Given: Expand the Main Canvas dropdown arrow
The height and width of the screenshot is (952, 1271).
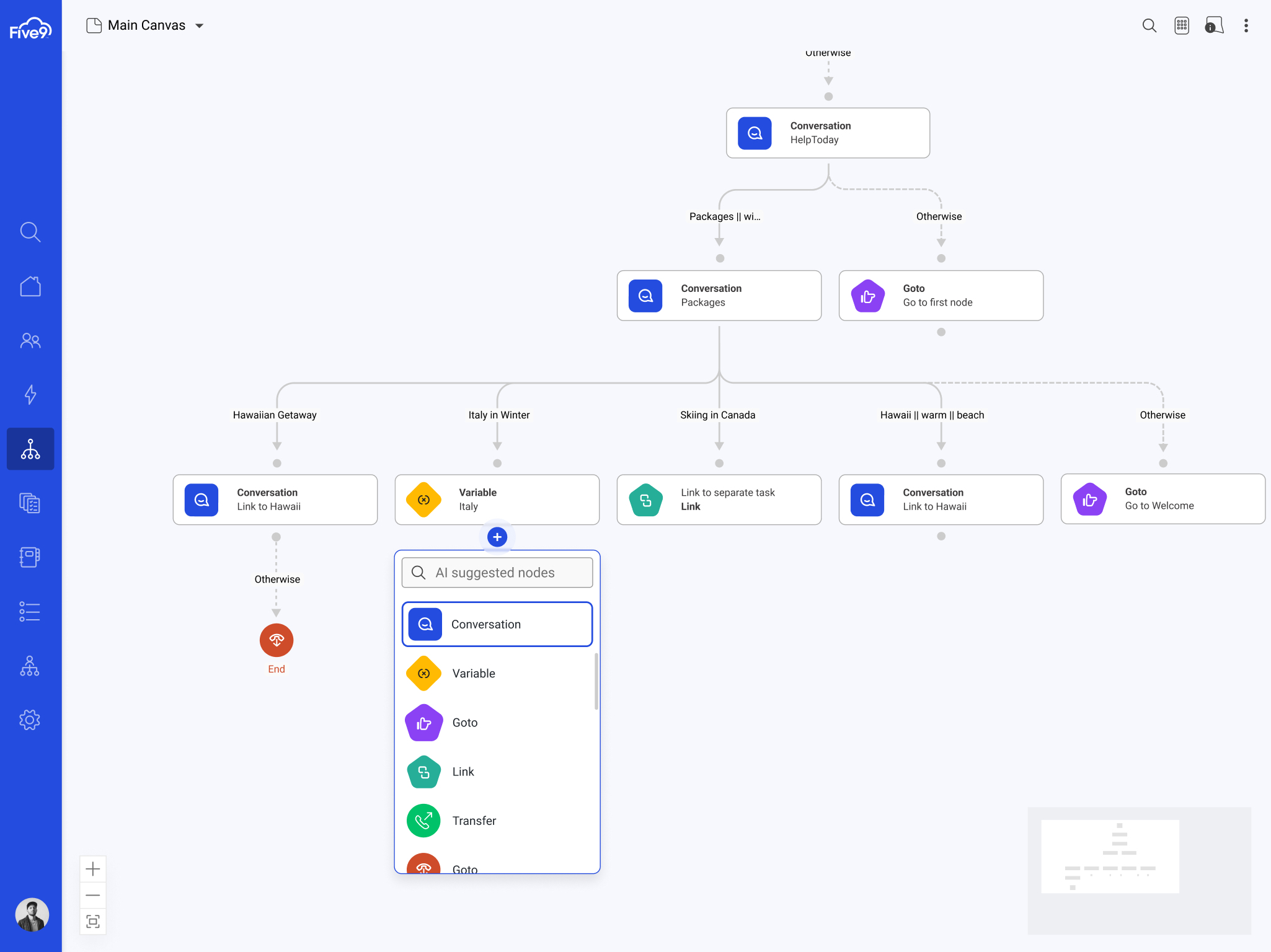Looking at the screenshot, I should point(200,26).
